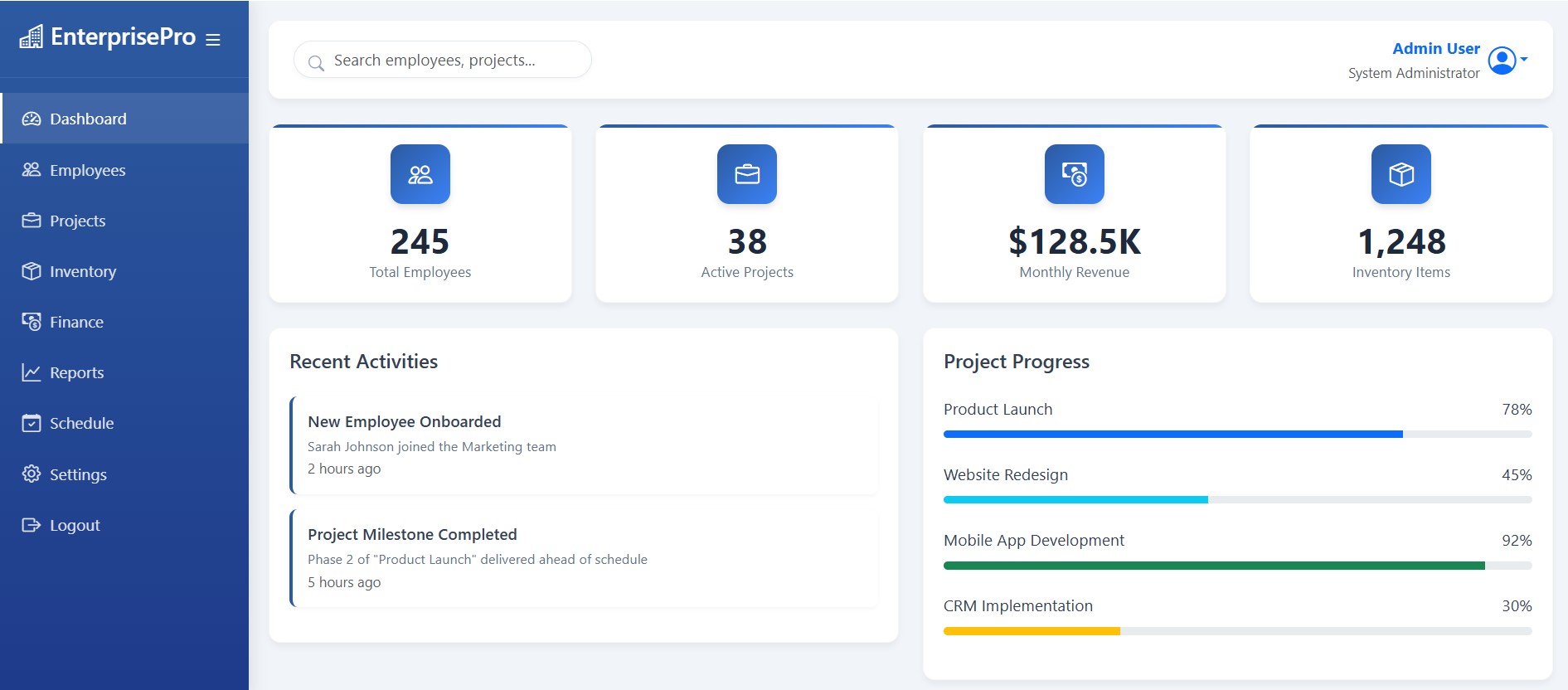Select Schedule in the sidebar
The image size is (1568, 690).
click(x=81, y=423)
